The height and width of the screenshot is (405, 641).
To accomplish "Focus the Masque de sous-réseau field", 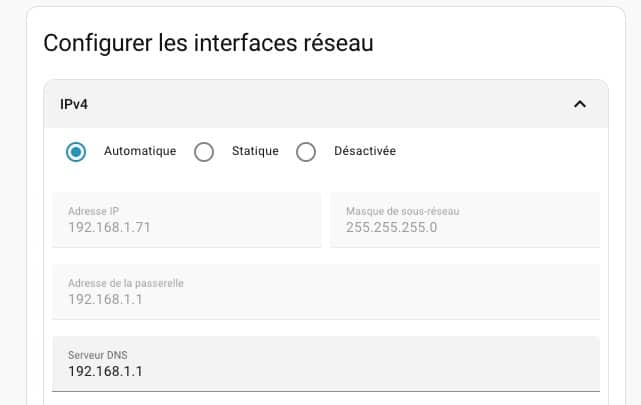I will pyautogui.click(x=465, y=220).
